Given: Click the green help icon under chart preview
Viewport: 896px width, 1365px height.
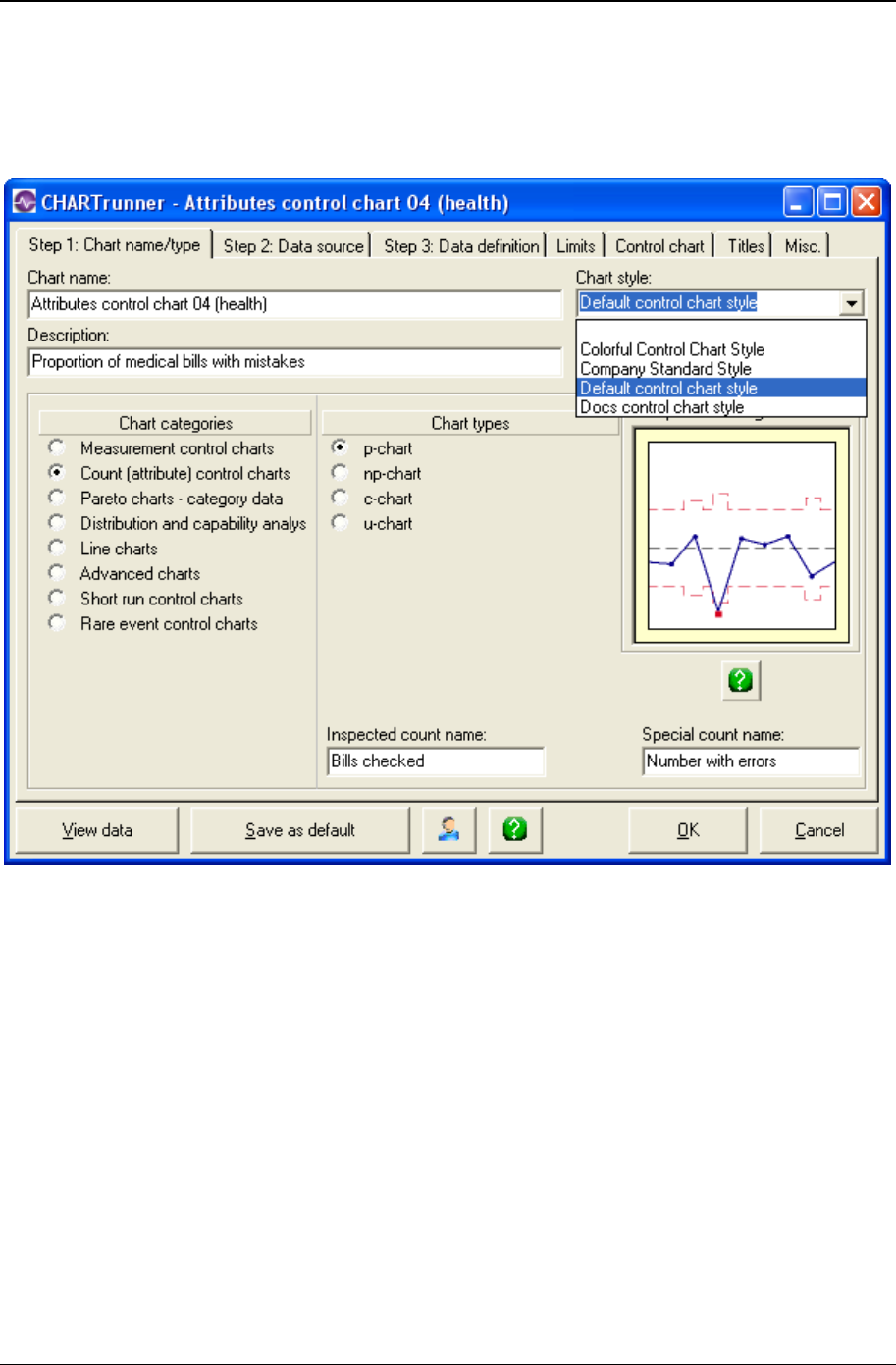Looking at the screenshot, I should [x=741, y=680].
